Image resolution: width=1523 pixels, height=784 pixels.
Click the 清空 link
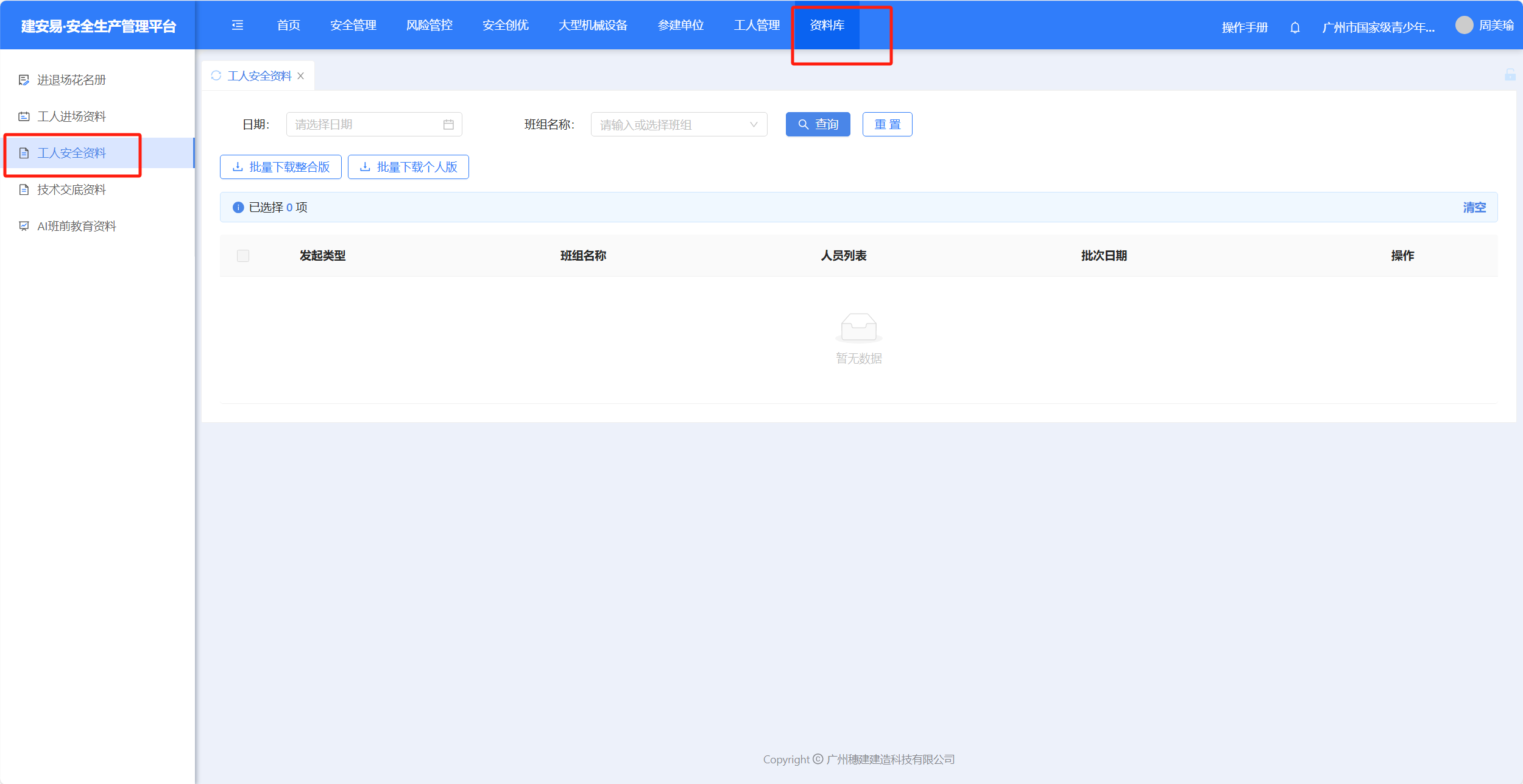click(x=1474, y=207)
